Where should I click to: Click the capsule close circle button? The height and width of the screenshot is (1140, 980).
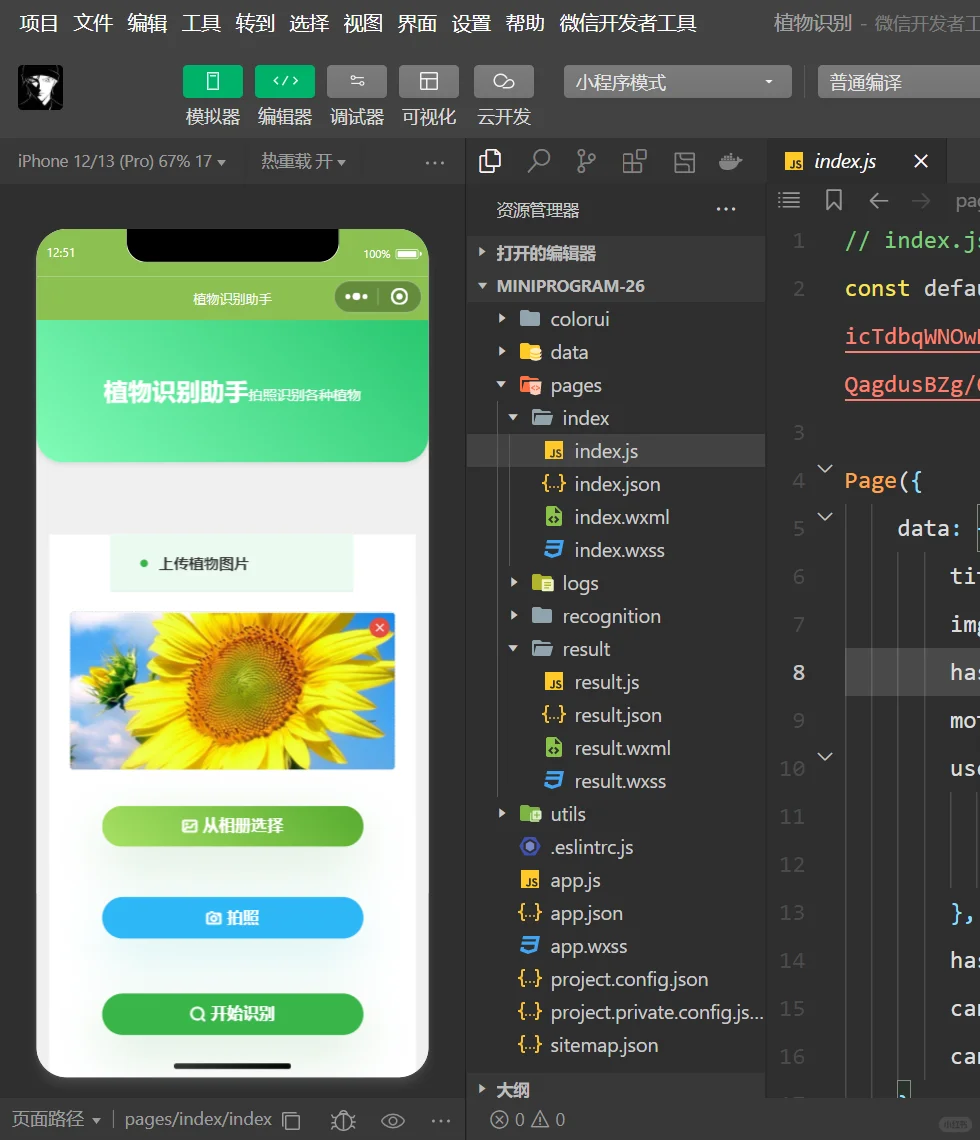pyautogui.click(x=399, y=297)
